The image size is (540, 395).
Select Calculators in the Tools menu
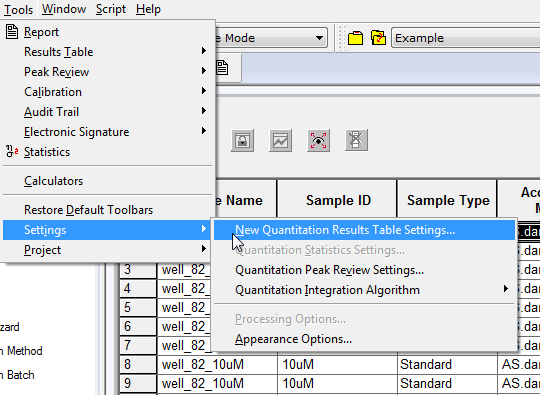[x=107, y=181]
